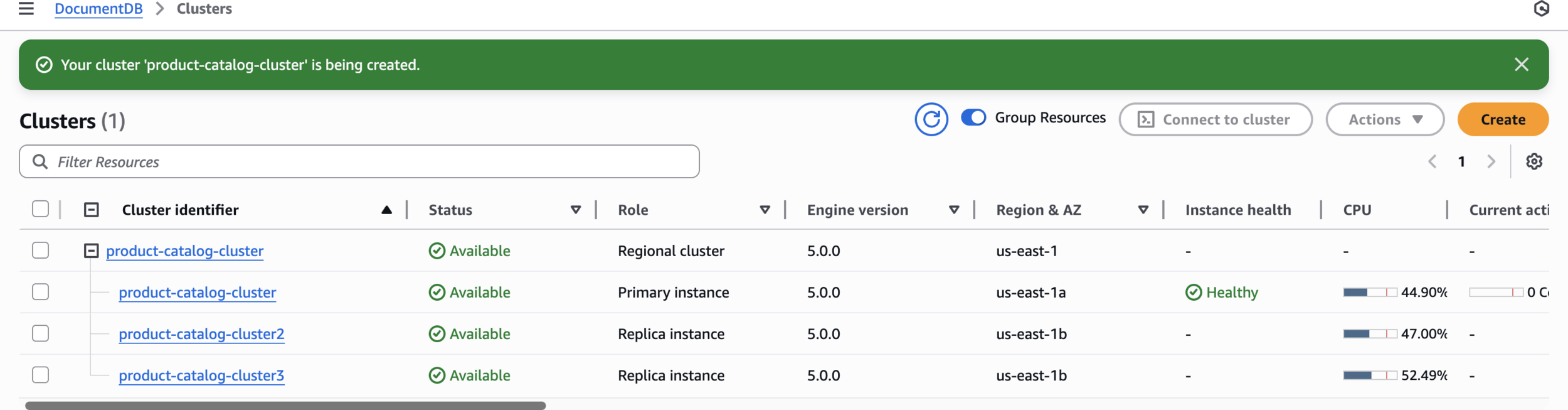The height and width of the screenshot is (410, 1568).
Task: Go to the previous page of clusters
Action: coord(1432,162)
